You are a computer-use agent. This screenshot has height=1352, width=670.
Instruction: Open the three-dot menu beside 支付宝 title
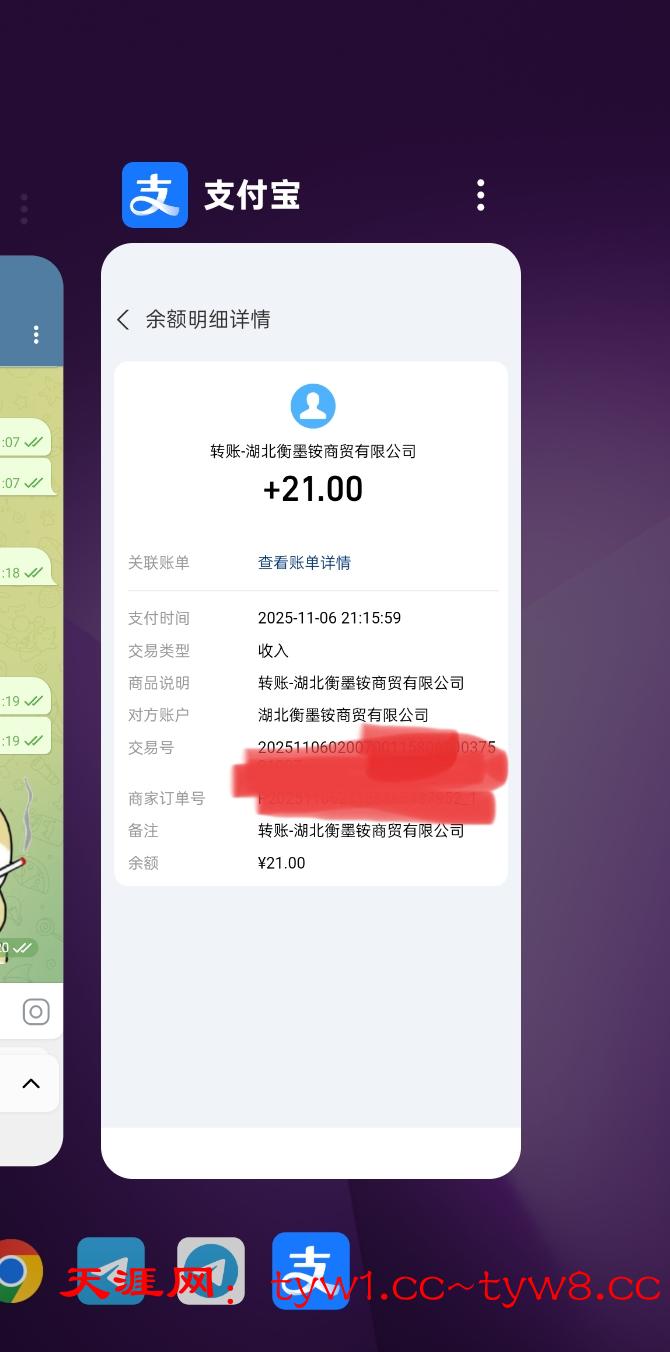(x=481, y=195)
